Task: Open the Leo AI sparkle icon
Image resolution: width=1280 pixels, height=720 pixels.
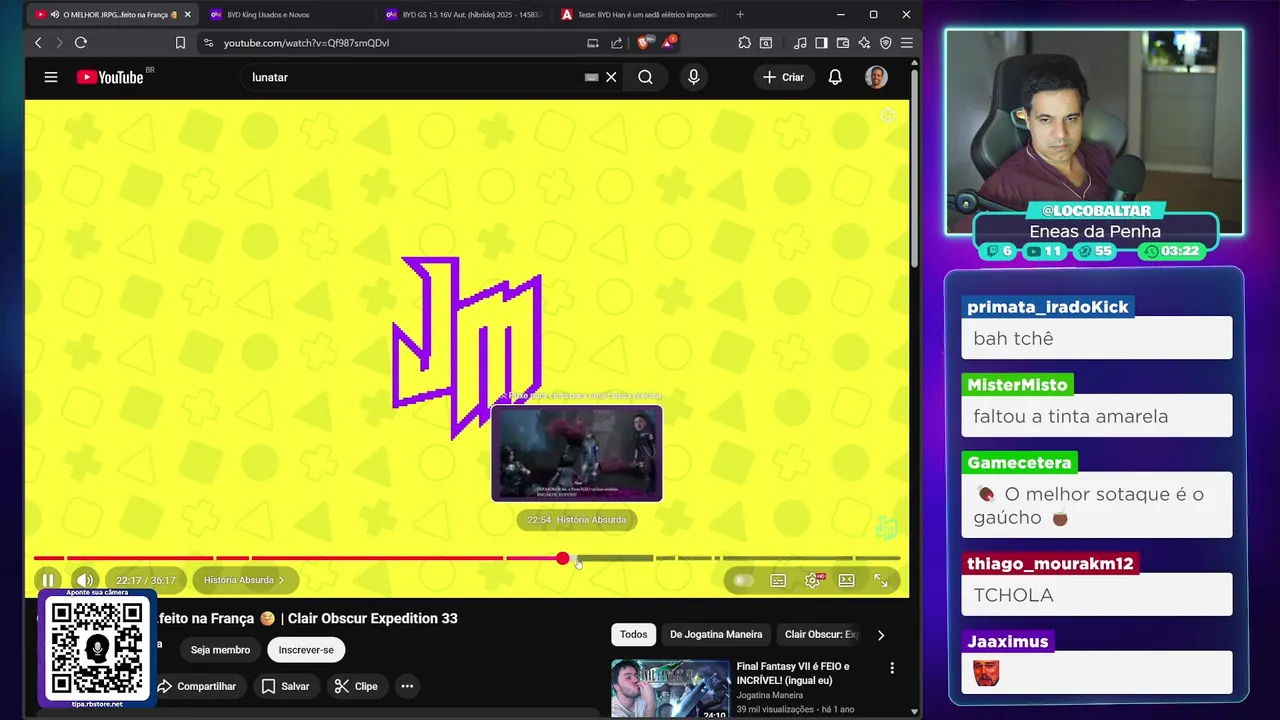Action: coord(864,43)
